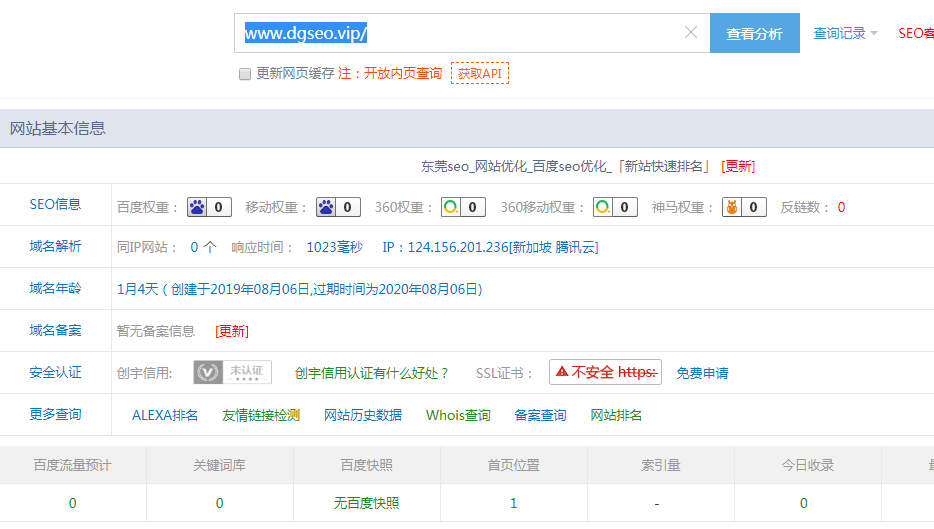Click the domain age 1月4天 link
This screenshot has width=934, height=529.
pos(299,290)
